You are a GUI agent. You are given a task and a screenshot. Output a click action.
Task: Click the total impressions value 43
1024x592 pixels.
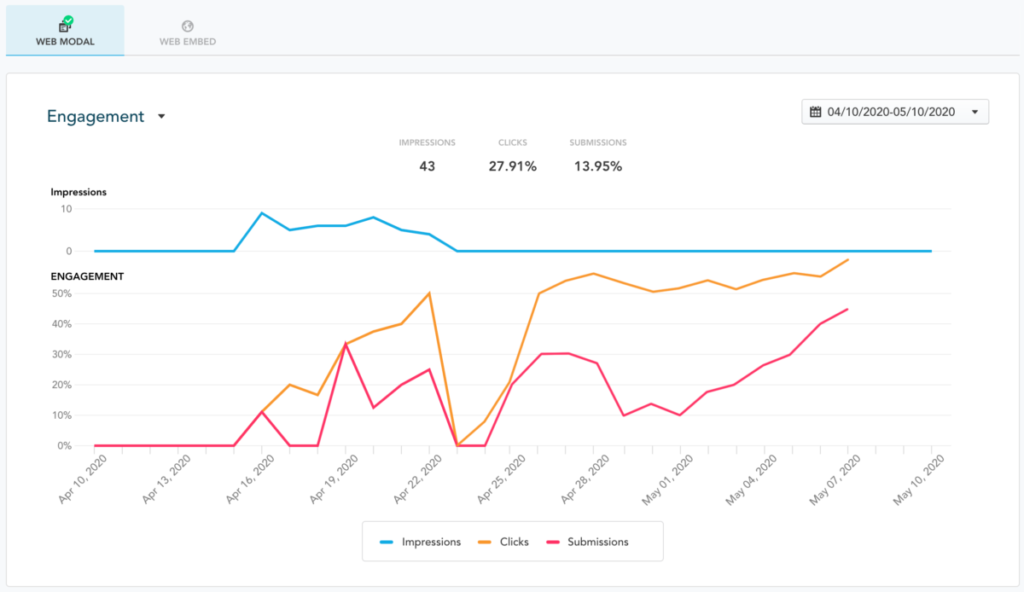[x=427, y=166]
